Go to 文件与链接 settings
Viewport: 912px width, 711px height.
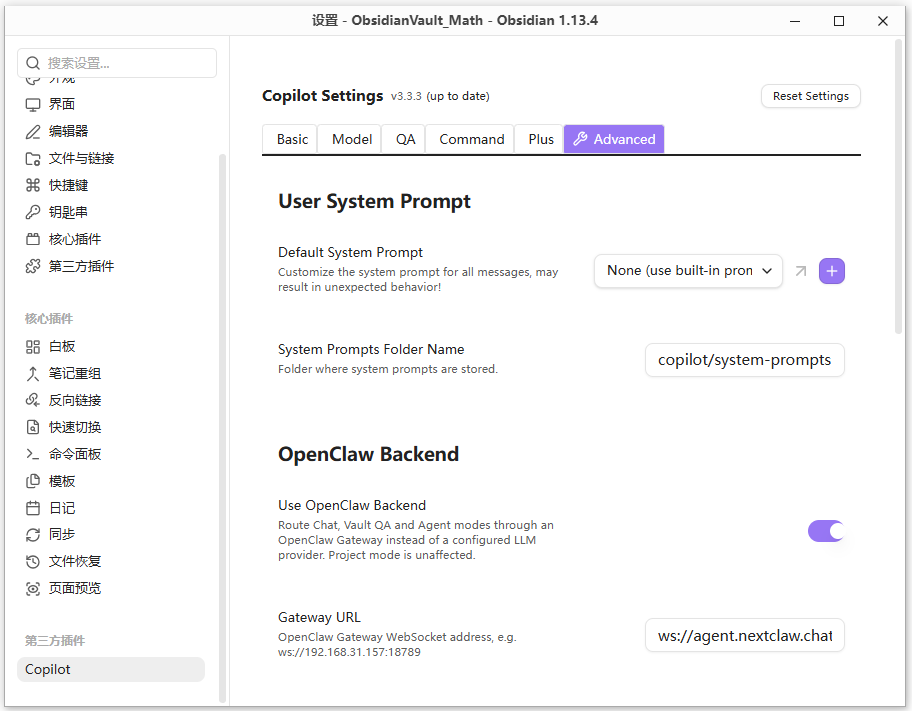(x=111, y=159)
